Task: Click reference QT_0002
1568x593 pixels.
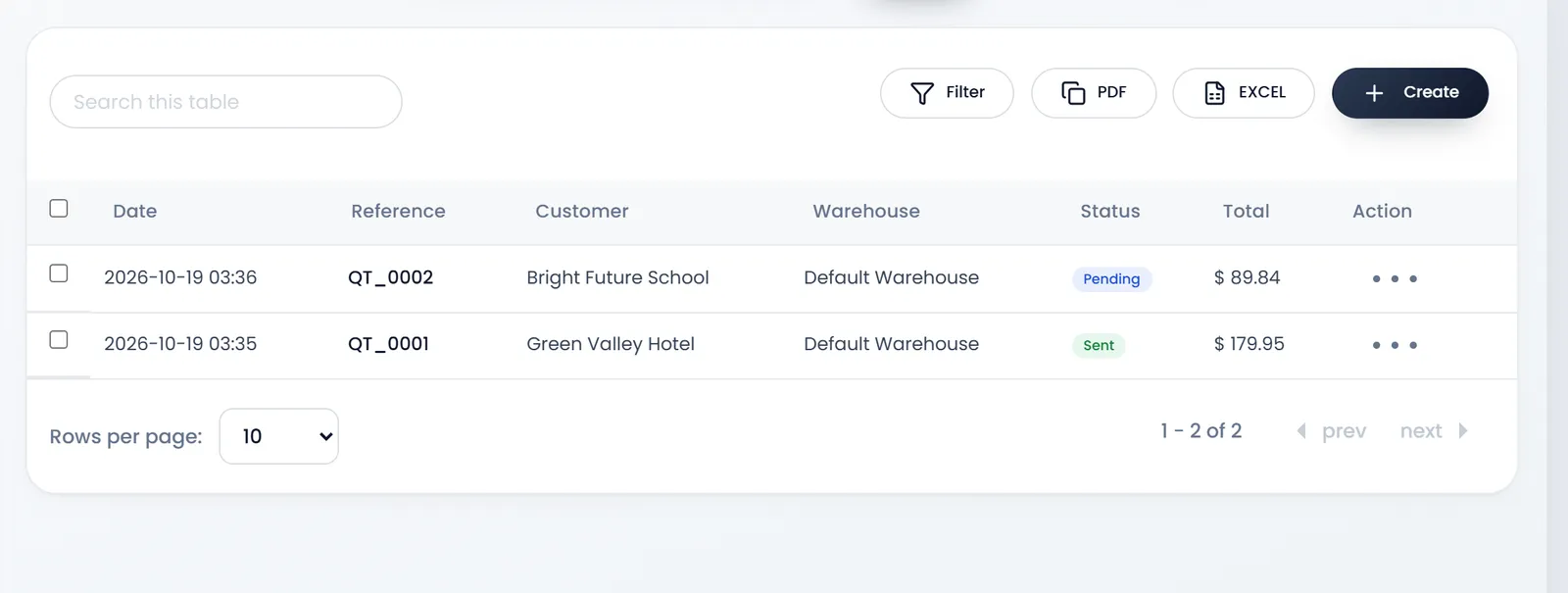Action: click(390, 277)
